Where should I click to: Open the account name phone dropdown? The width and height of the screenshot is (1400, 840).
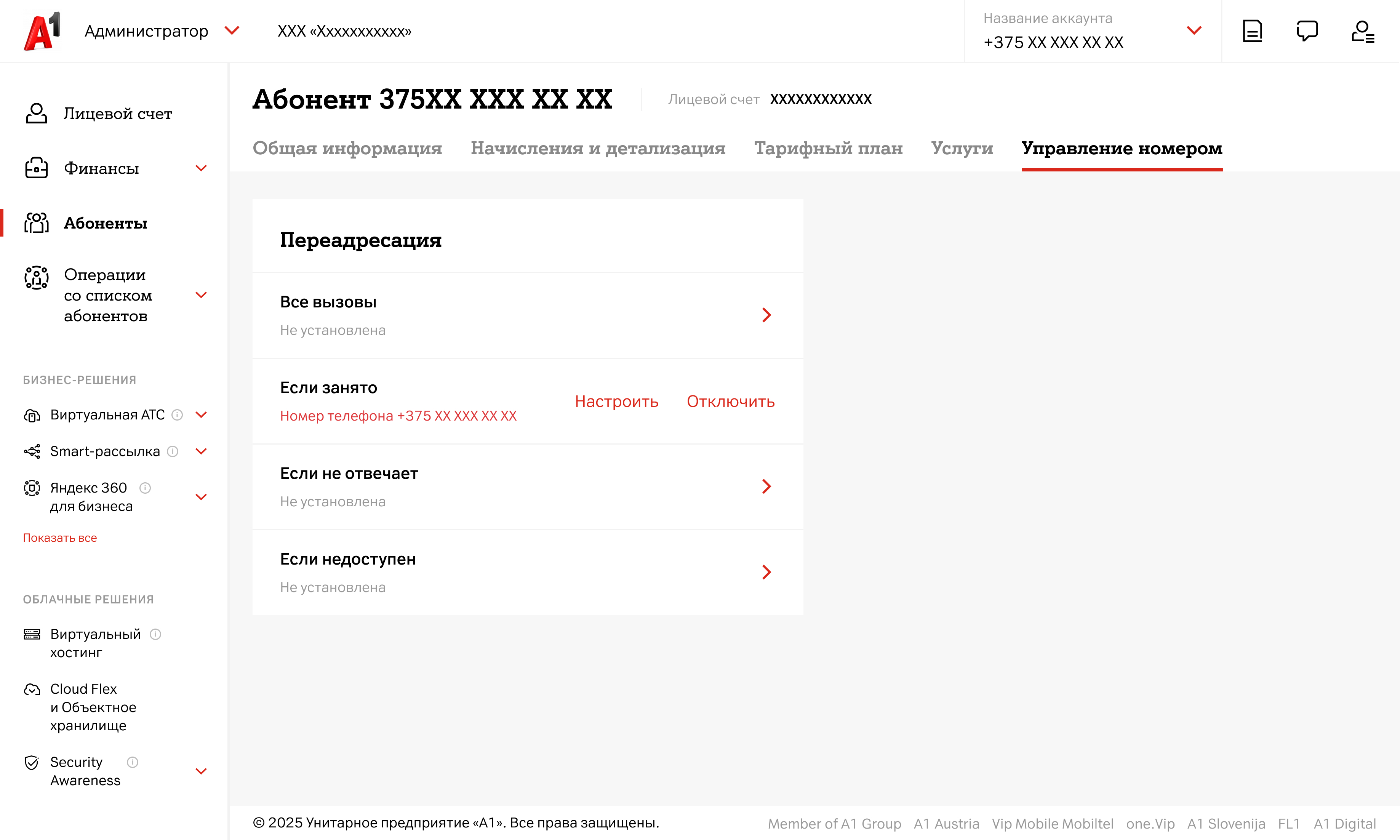(1194, 30)
